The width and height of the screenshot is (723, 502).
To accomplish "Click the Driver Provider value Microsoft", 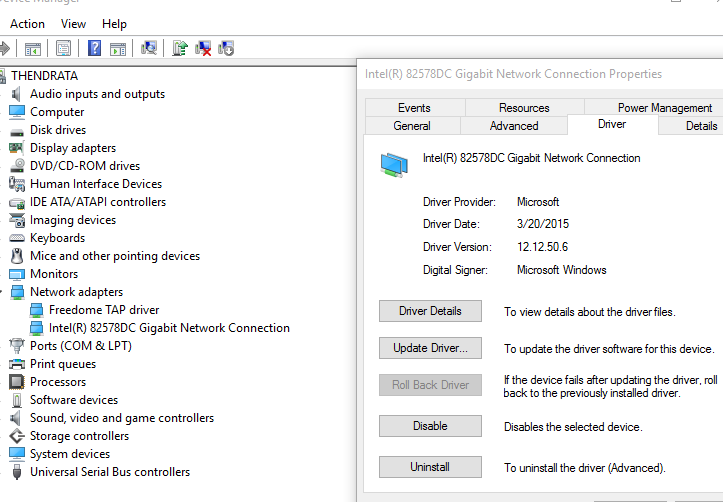I will tap(538, 202).
